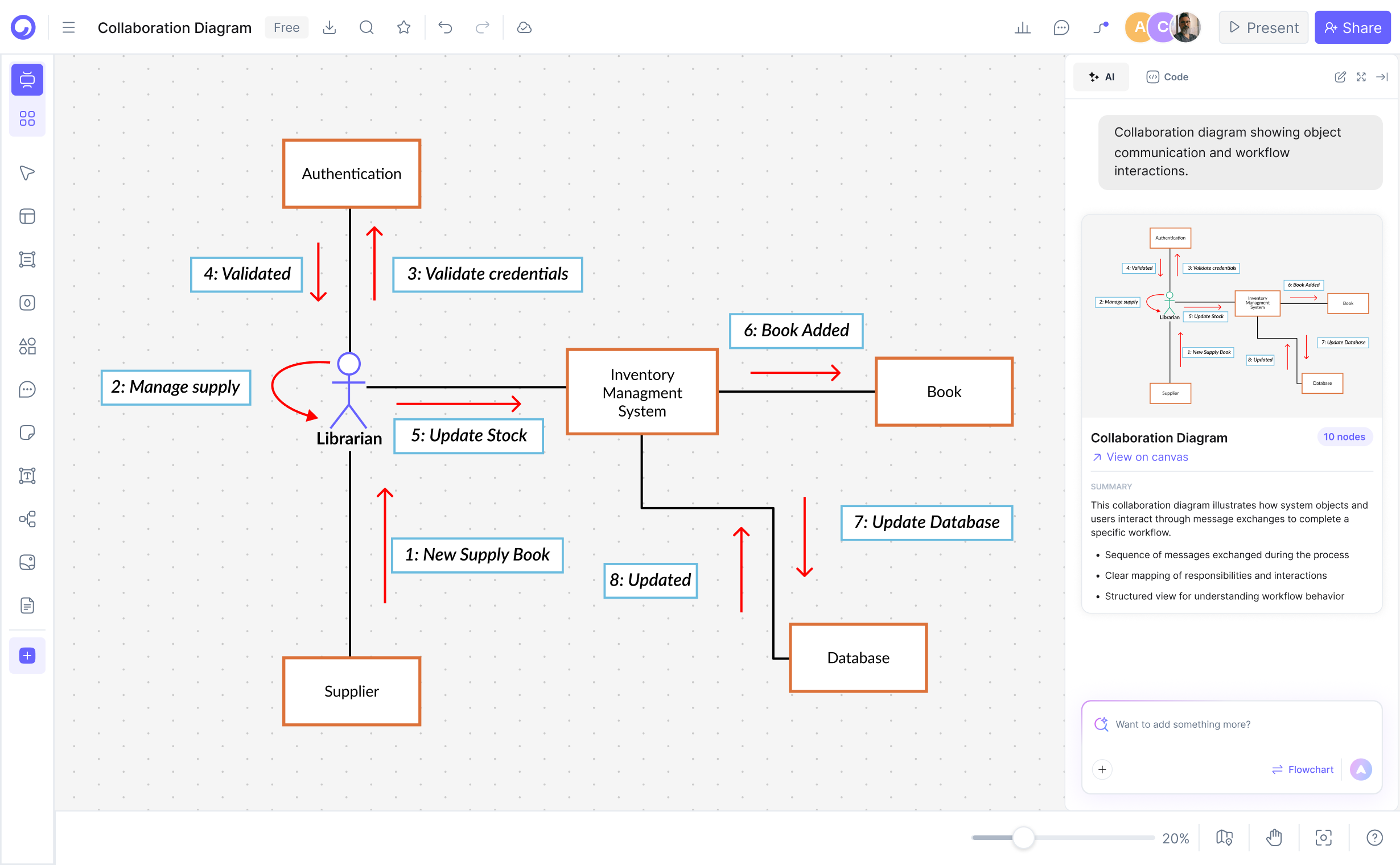Click the Share button
The image size is (1400, 865).
coord(1353,27)
